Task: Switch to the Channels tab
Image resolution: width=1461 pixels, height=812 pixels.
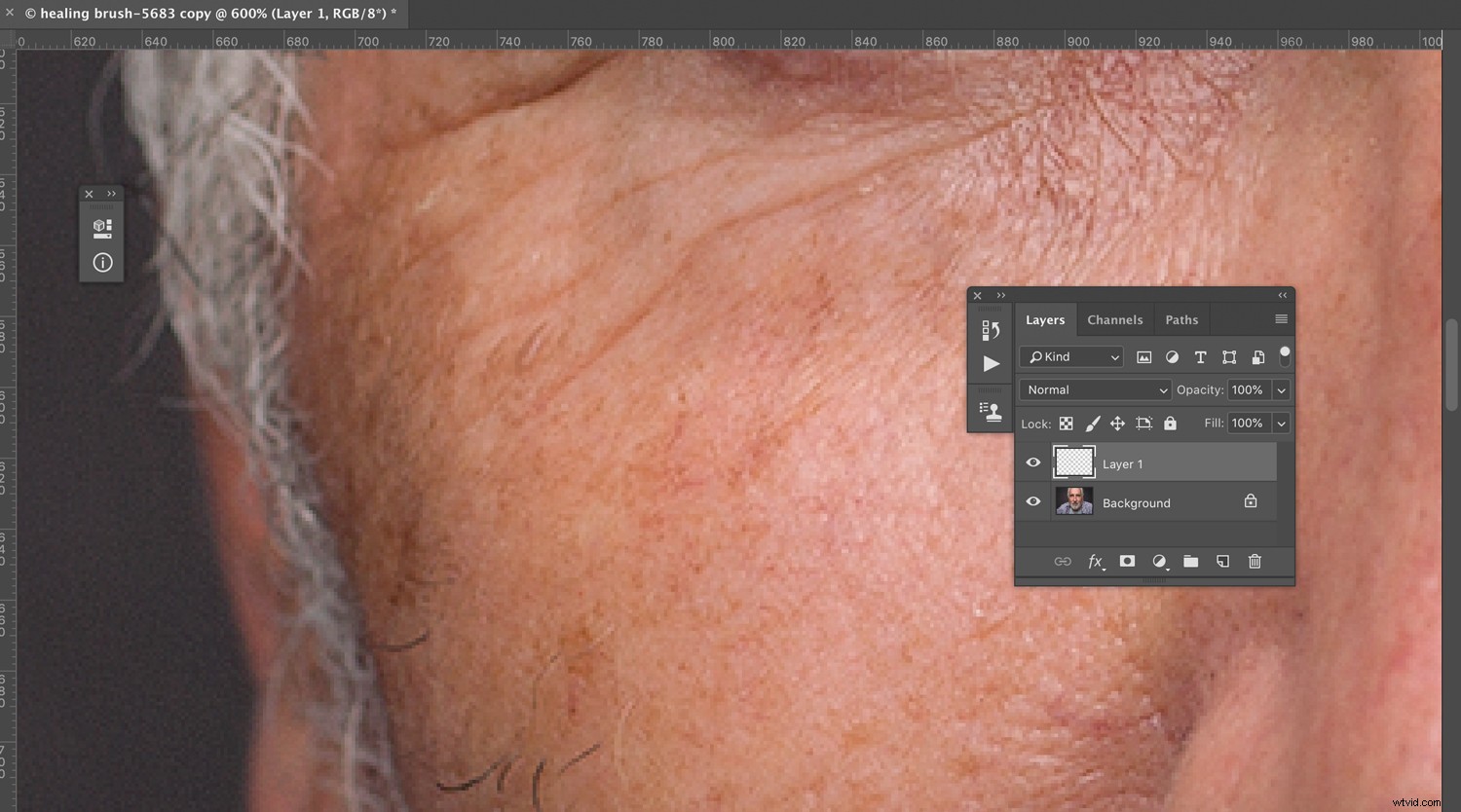Action: click(1114, 319)
